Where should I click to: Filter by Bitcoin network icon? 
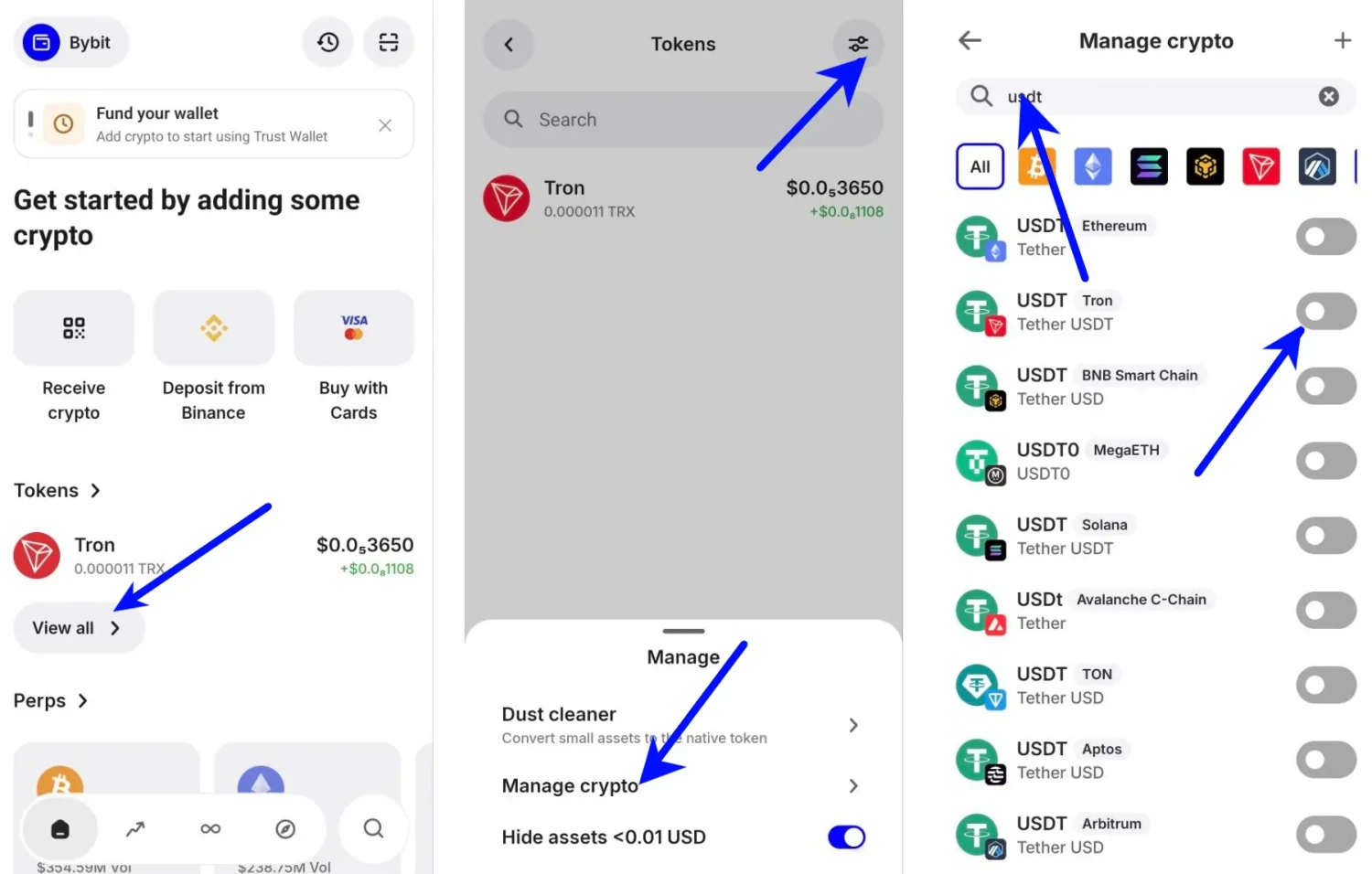(1037, 167)
